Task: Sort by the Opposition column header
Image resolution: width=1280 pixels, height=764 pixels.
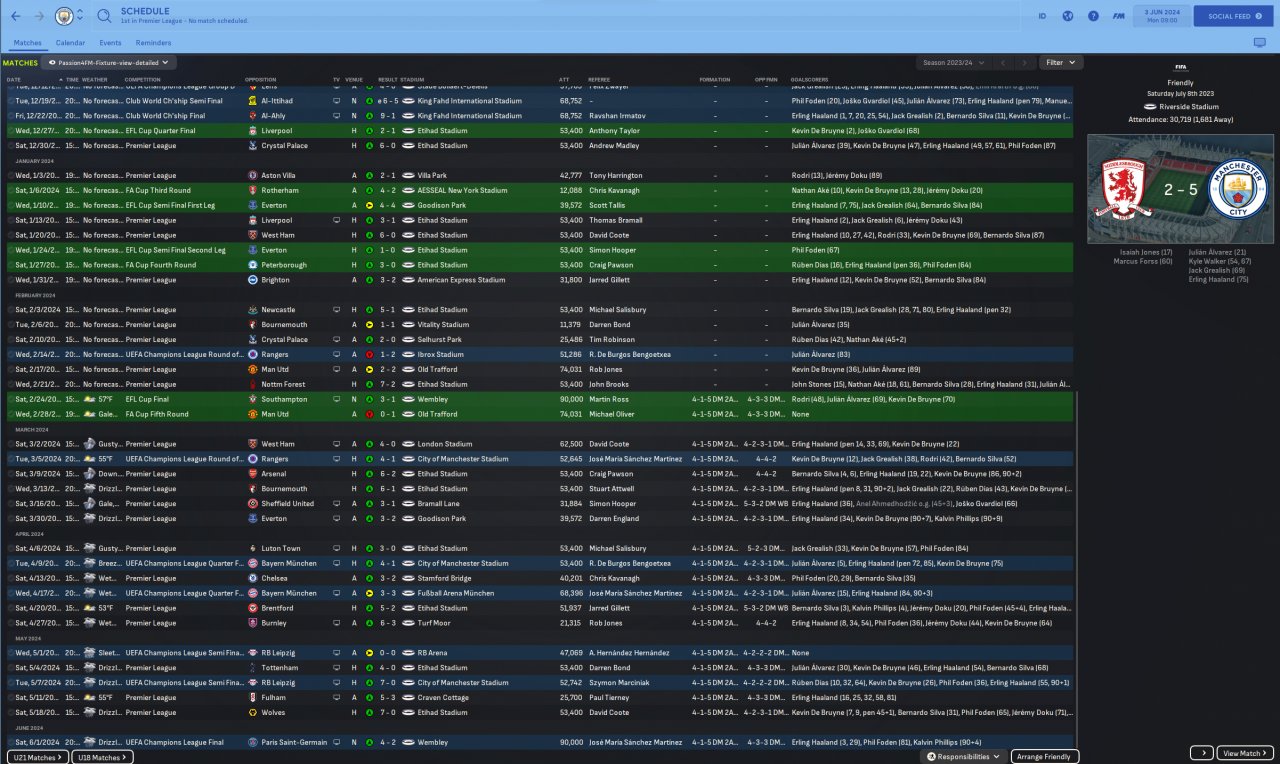Action: 260,80
